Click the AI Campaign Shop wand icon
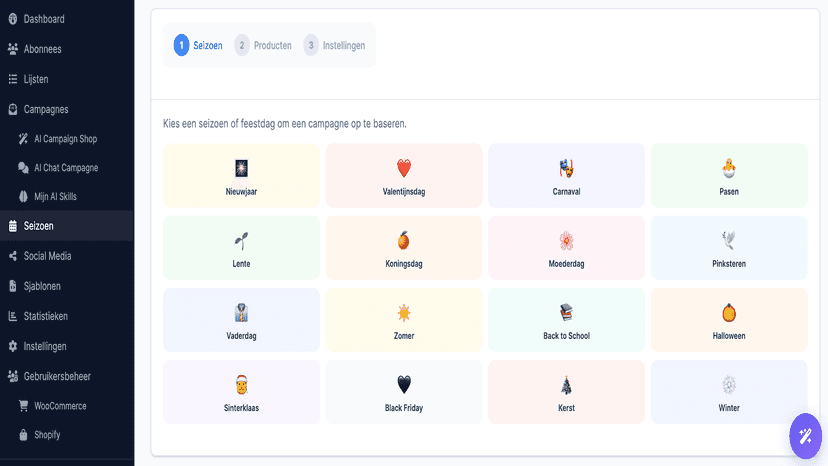 coord(23,139)
